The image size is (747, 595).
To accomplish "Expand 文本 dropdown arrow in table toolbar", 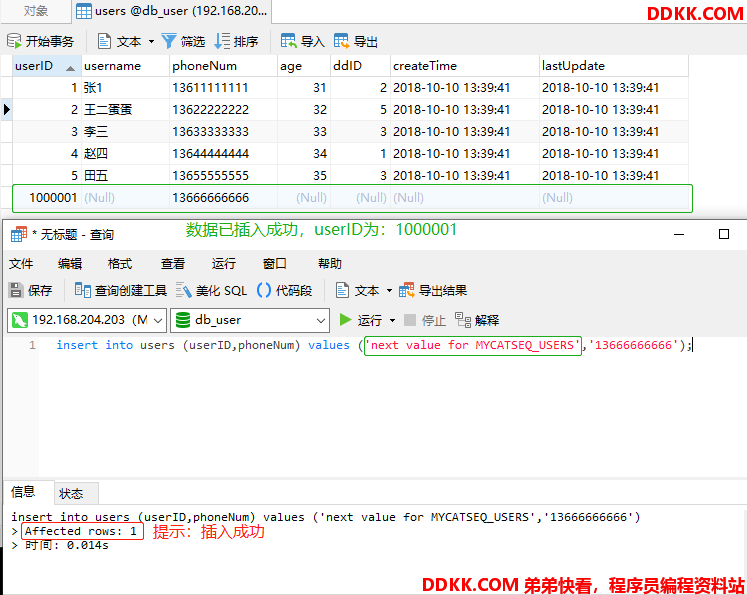I will click(x=151, y=41).
